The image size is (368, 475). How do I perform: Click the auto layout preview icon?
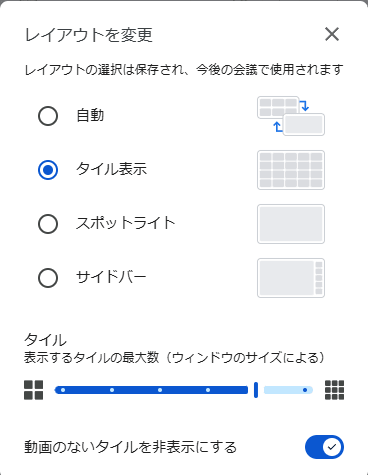coord(291,116)
